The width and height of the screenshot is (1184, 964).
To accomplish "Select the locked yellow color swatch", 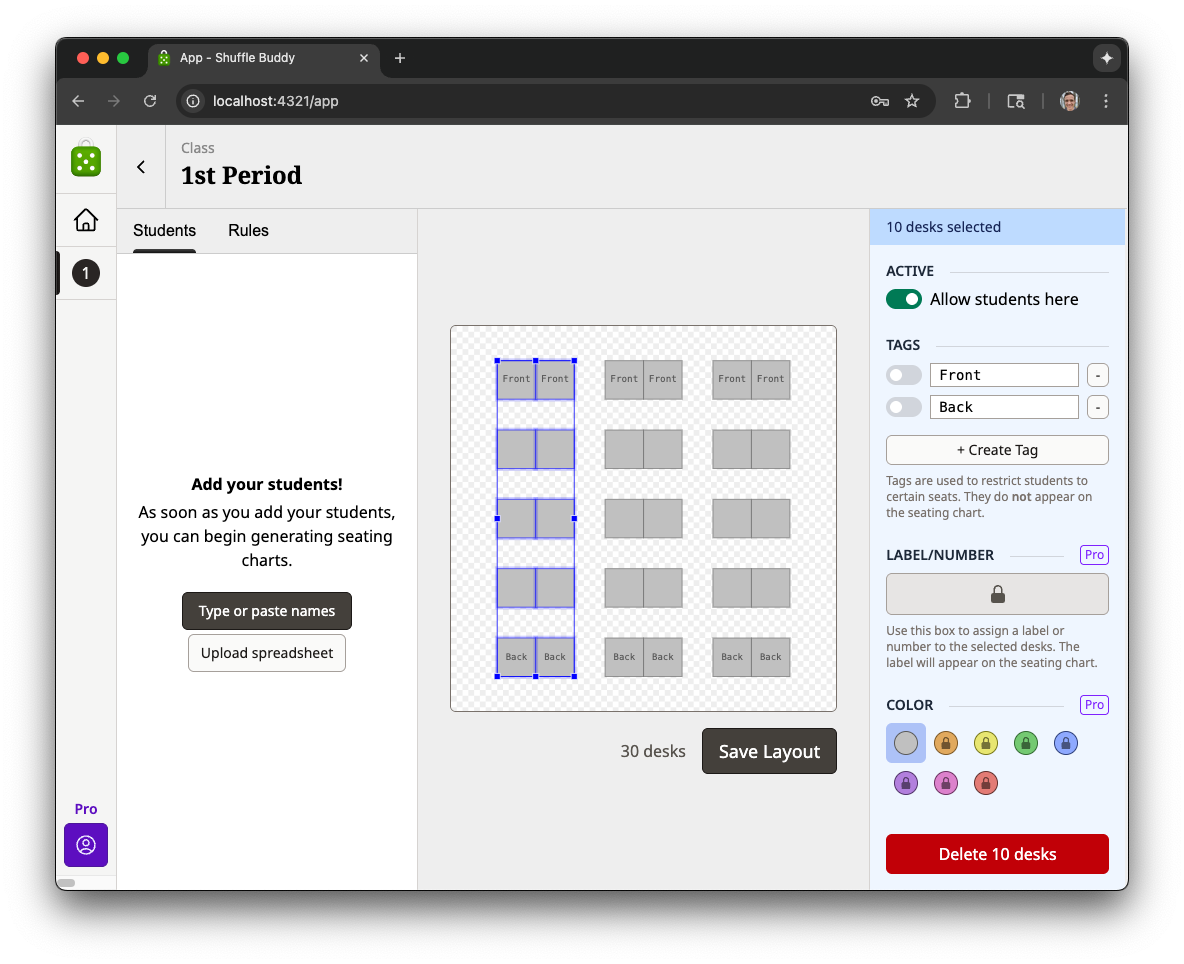I will (x=986, y=744).
